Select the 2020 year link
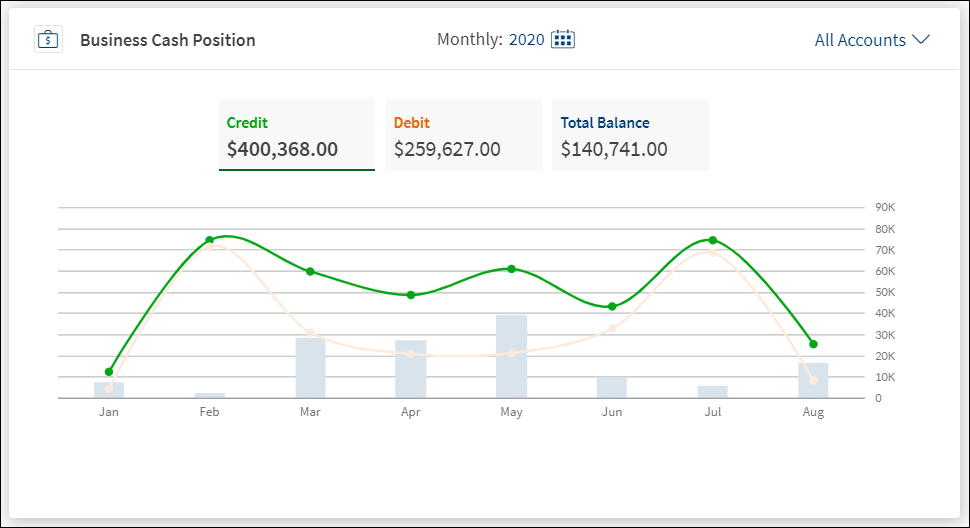The image size is (970, 528). (x=526, y=40)
